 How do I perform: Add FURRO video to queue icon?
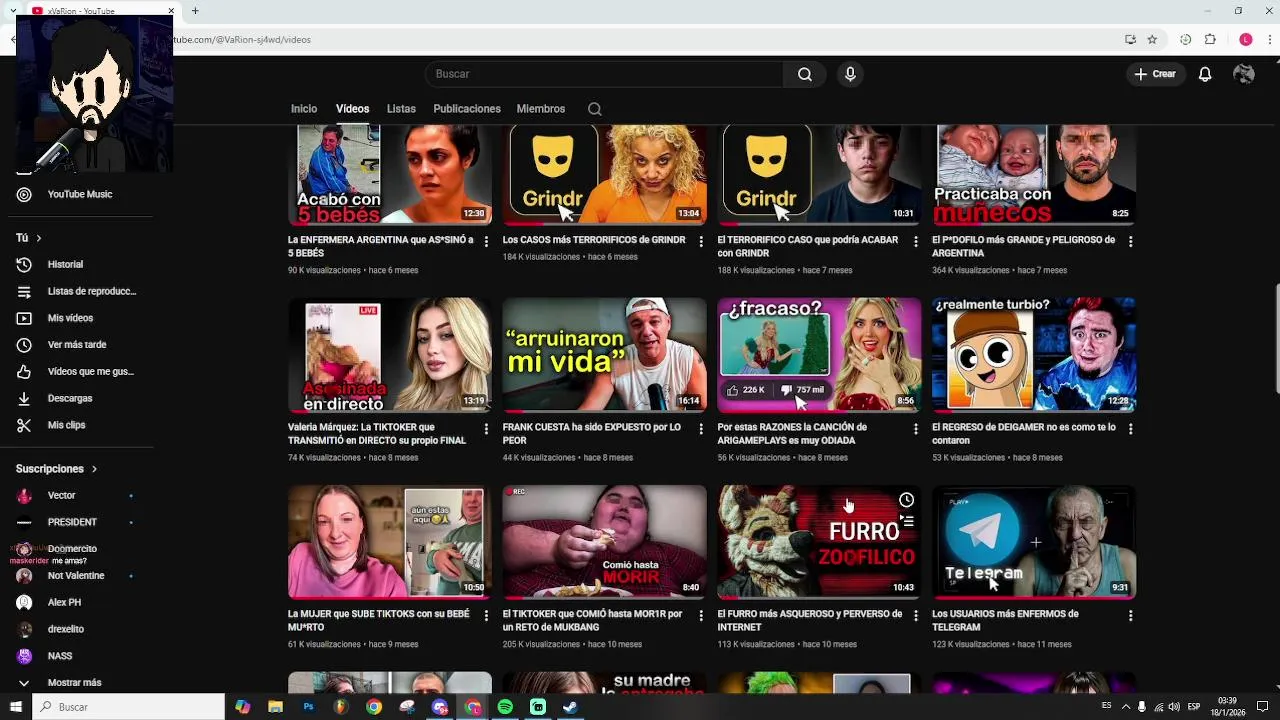click(x=906, y=521)
